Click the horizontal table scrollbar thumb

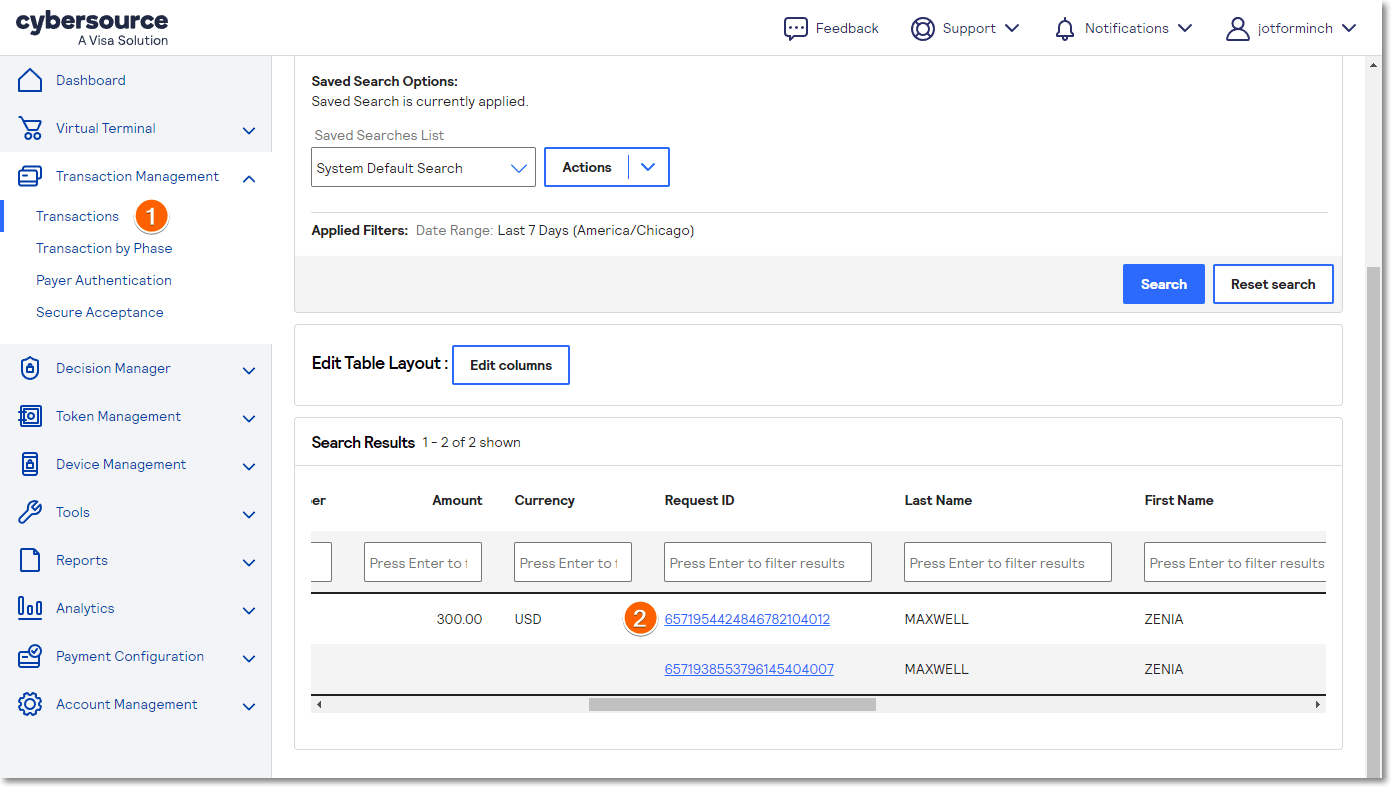(732, 705)
